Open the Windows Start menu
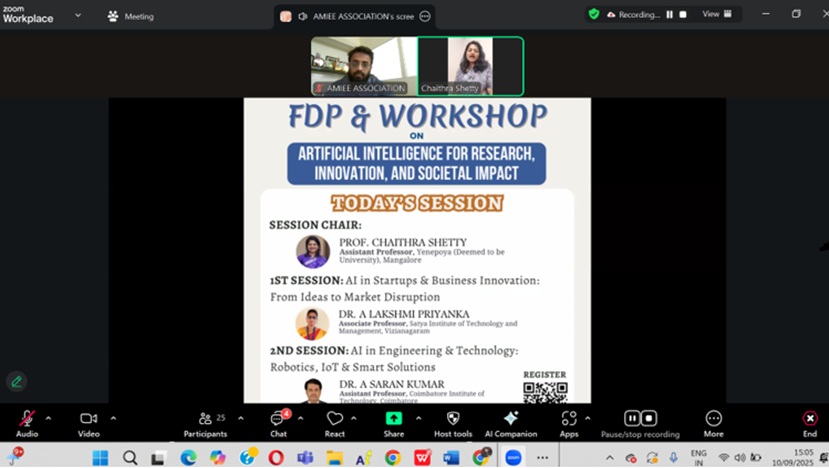 tap(100, 457)
